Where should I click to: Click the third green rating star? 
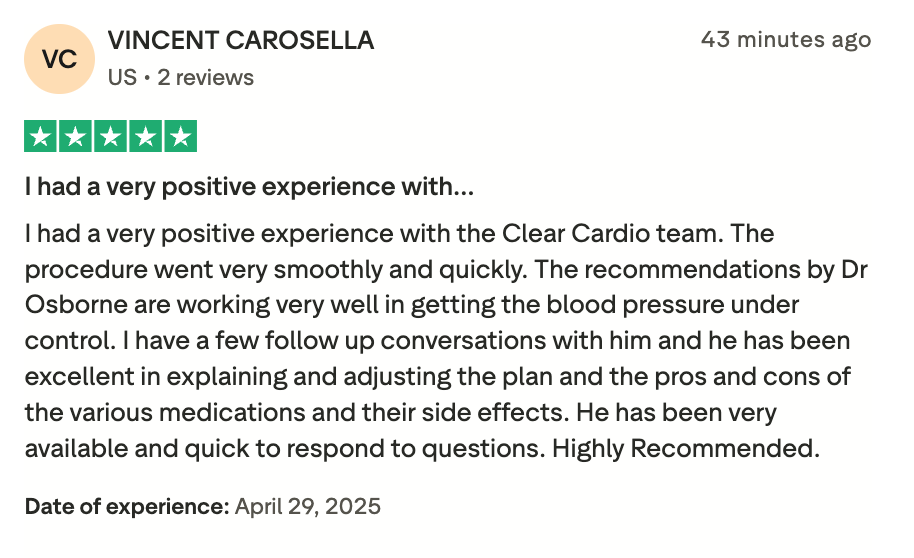point(110,136)
